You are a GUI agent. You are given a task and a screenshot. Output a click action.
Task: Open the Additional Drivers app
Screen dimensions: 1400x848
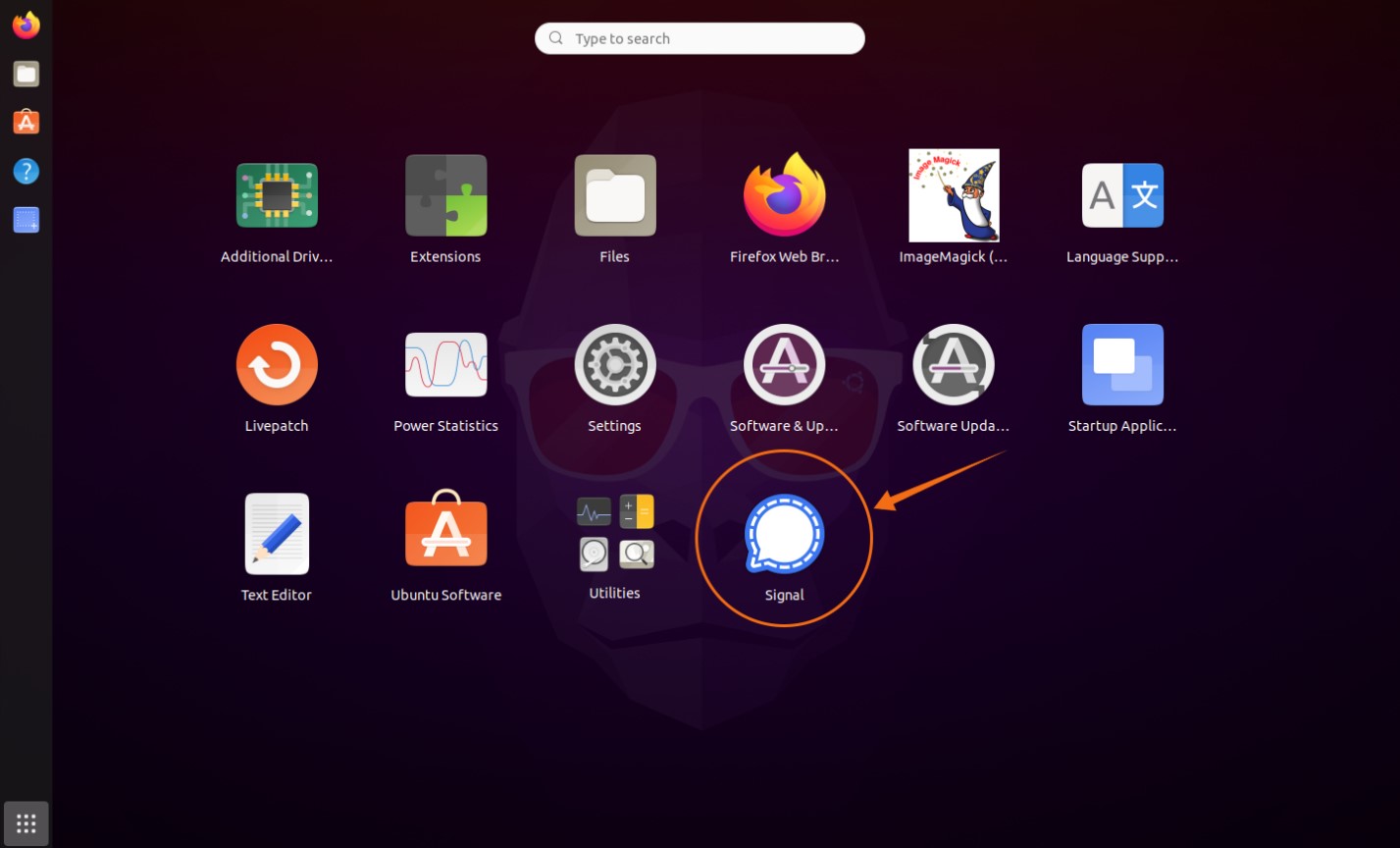pos(277,195)
